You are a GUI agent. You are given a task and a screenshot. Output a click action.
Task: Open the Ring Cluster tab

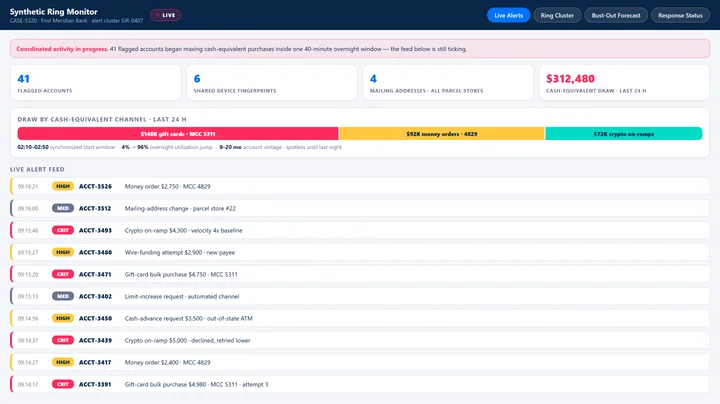point(557,15)
